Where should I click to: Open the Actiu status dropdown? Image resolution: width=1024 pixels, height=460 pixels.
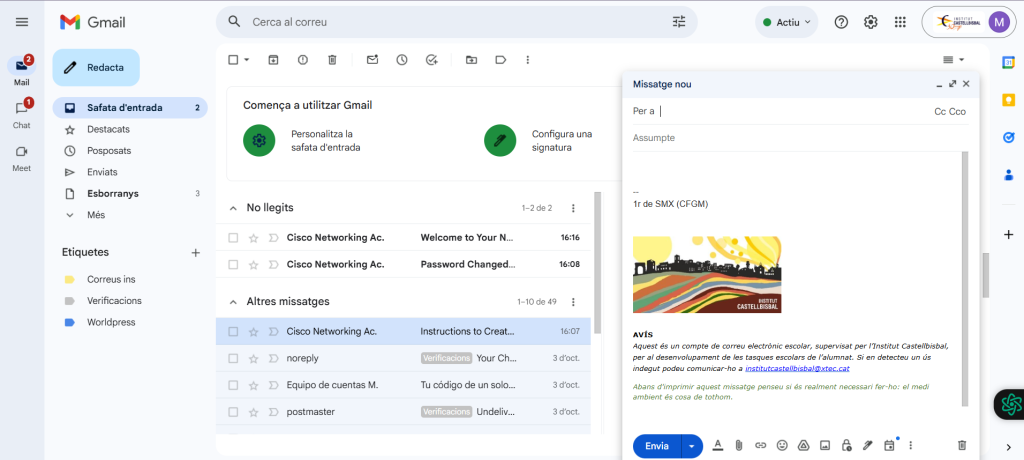coord(787,22)
